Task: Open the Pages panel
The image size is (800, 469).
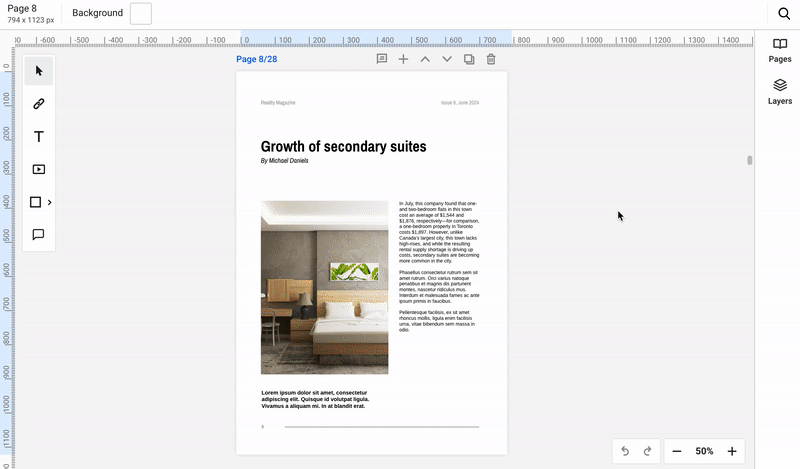Action: click(x=780, y=51)
